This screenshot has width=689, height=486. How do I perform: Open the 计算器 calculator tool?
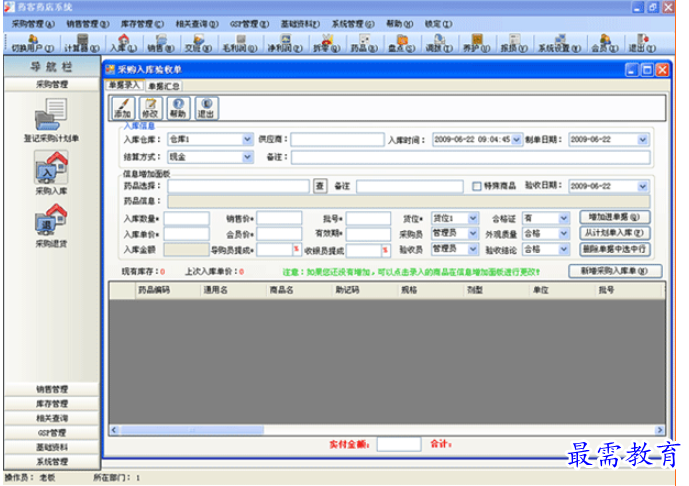pyautogui.click(x=82, y=44)
